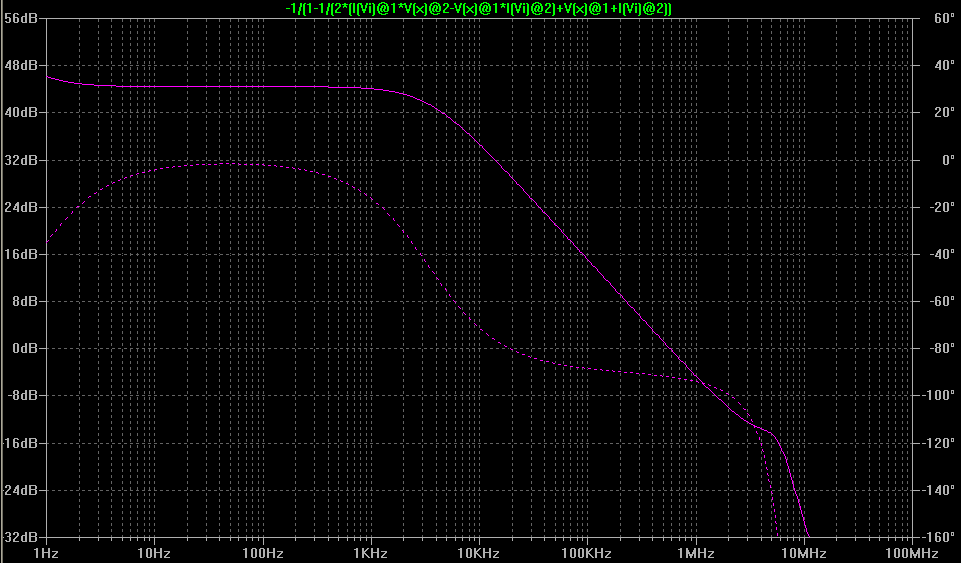The height and width of the screenshot is (563, 961).
Task: Click the 10KHz frequency axis label
Action: pyautogui.click(x=479, y=553)
